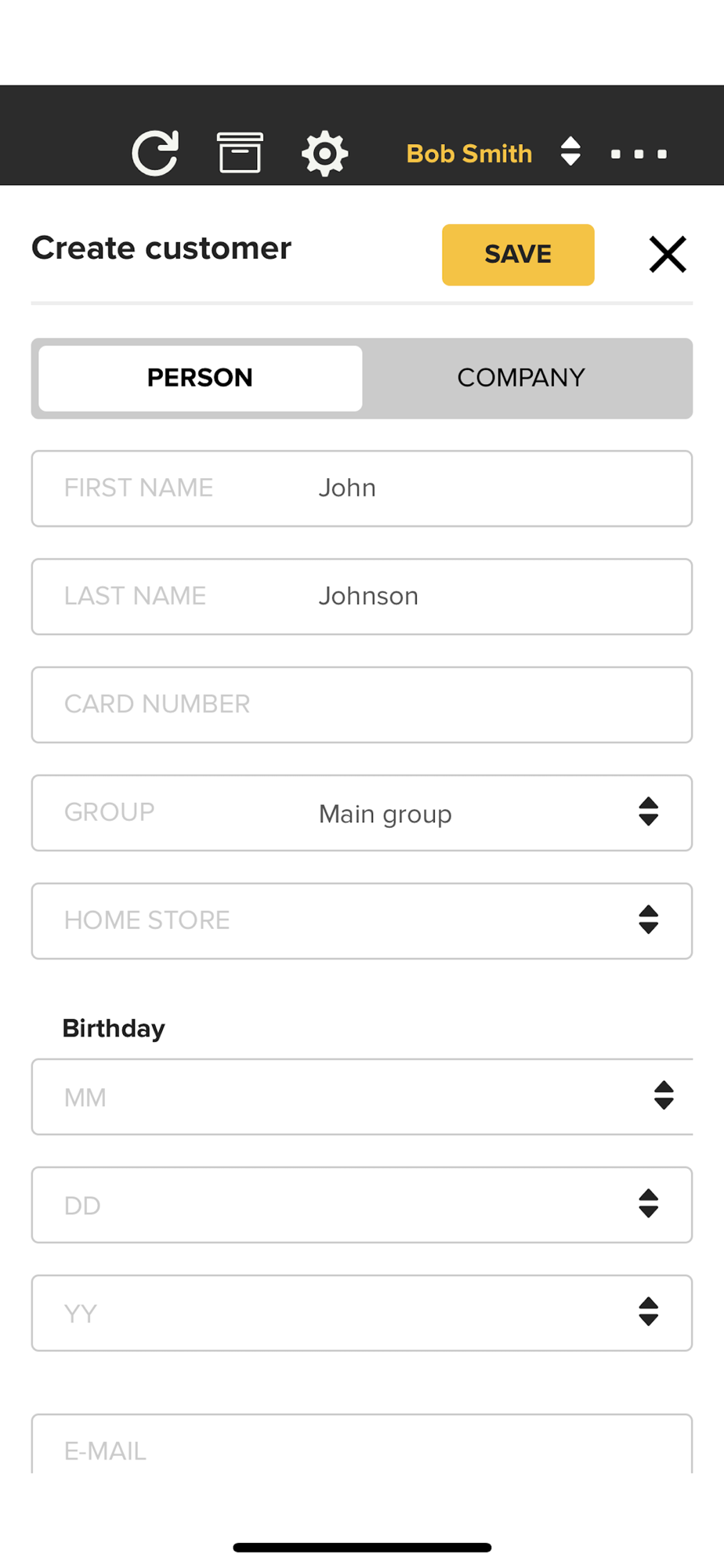Image resolution: width=724 pixels, height=1568 pixels.
Task: Tap the up-down arrows beside Bob Smith
Action: pyautogui.click(x=570, y=151)
